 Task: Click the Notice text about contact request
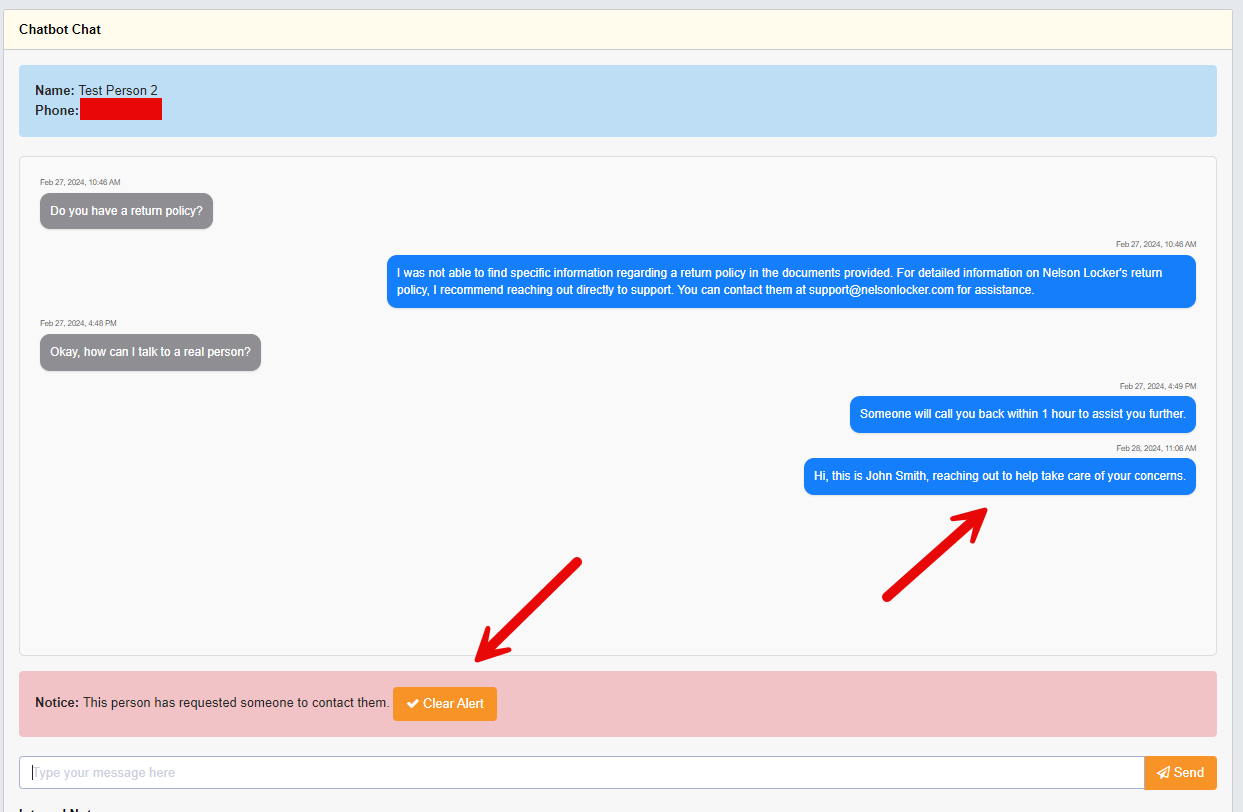pos(212,703)
